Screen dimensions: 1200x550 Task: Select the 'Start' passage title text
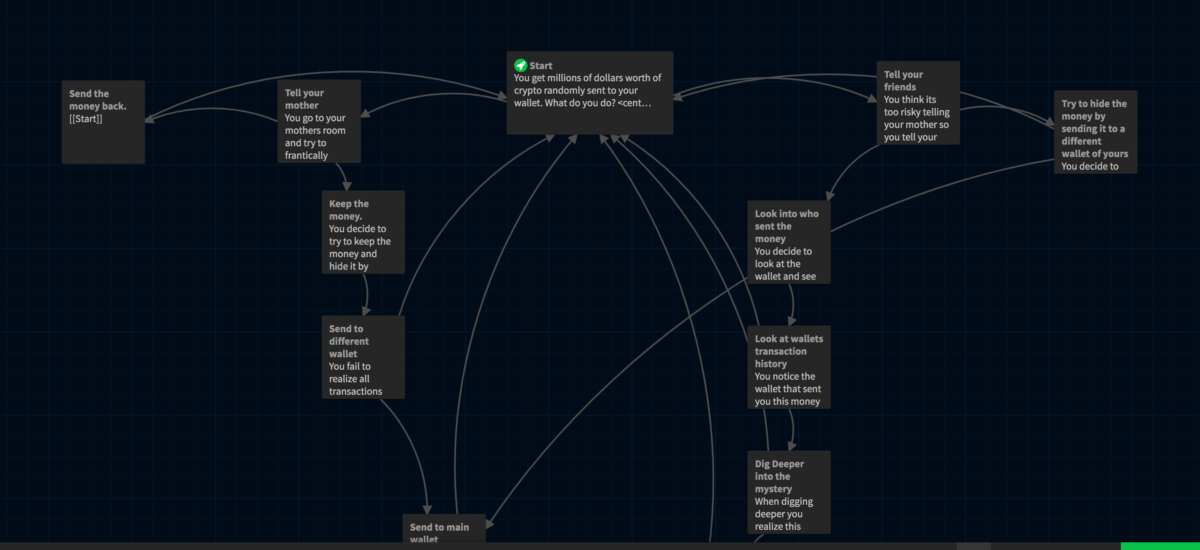[x=541, y=65]
